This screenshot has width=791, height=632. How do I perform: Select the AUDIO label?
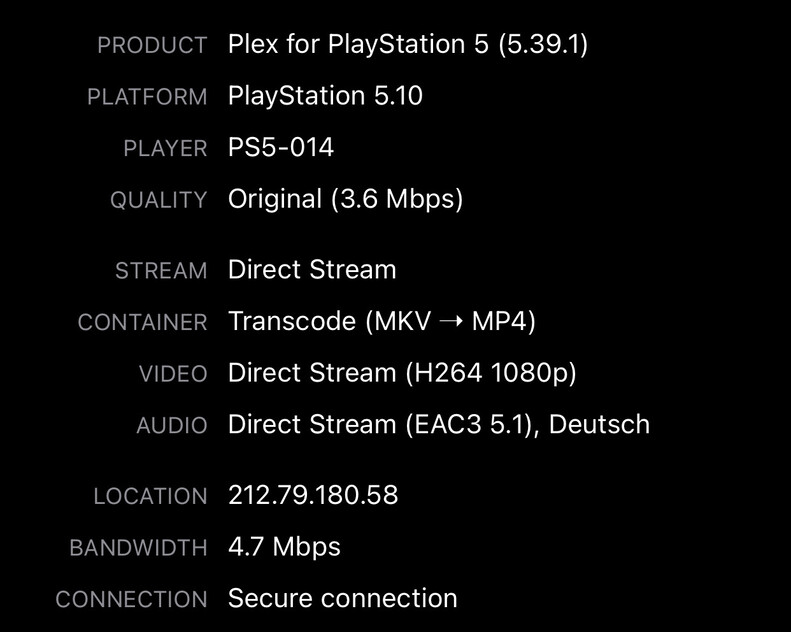(171, 425)
